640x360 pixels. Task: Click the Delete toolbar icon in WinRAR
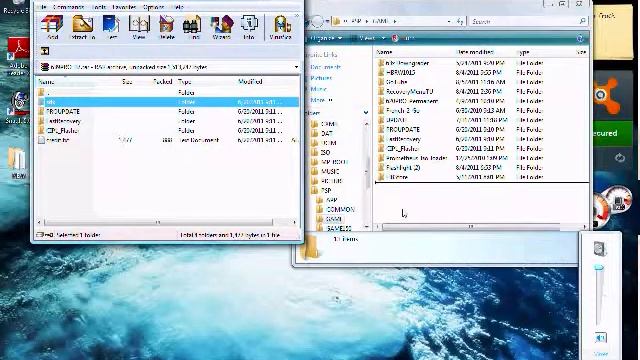coord(166,27)
